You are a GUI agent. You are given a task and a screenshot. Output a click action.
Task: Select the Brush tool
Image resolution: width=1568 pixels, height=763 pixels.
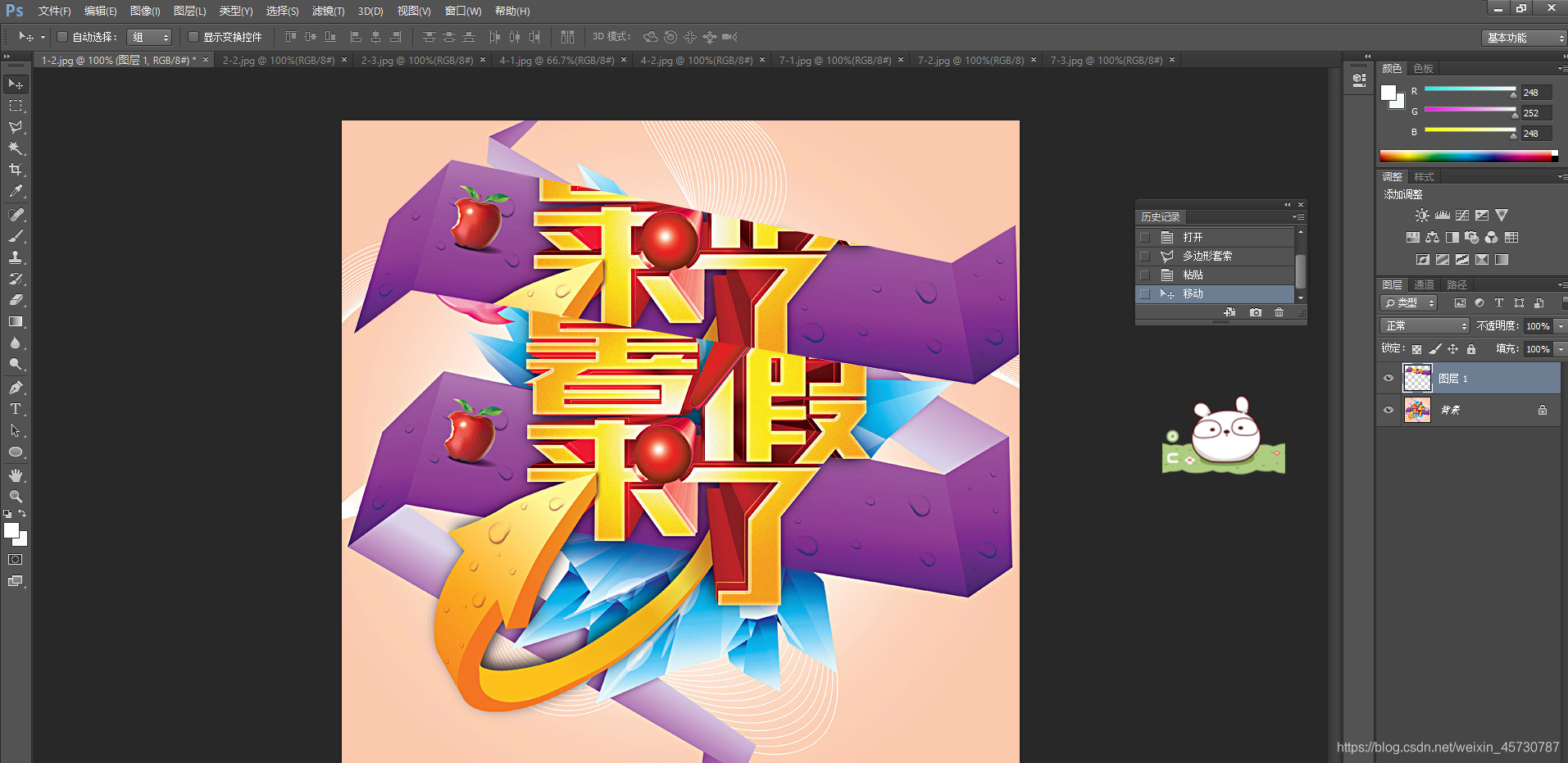[16, 236]
